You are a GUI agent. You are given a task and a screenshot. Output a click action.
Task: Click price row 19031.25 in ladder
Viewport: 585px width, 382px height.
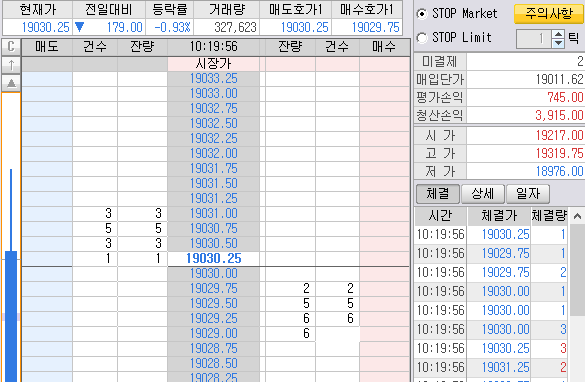point(213,198)
